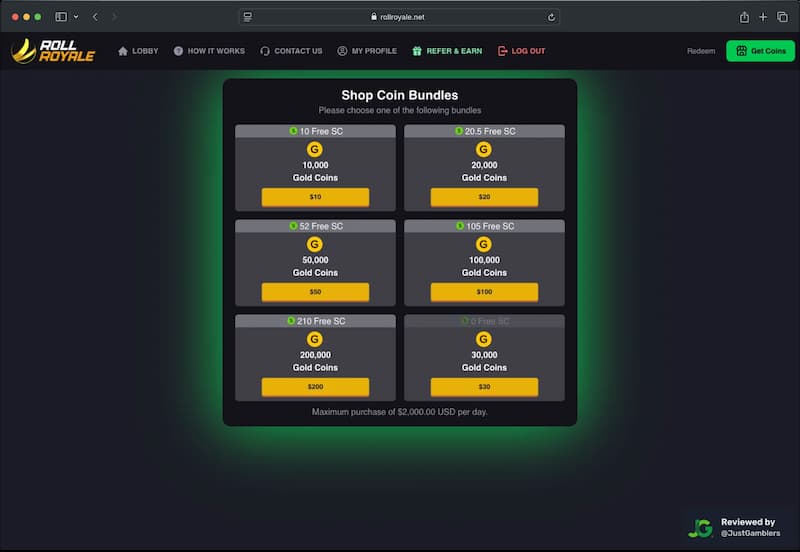Click green SC icon beside 52 Free SC
This screenshot has height=552, width=800.
pyautogui.click(x=293, y=225)
